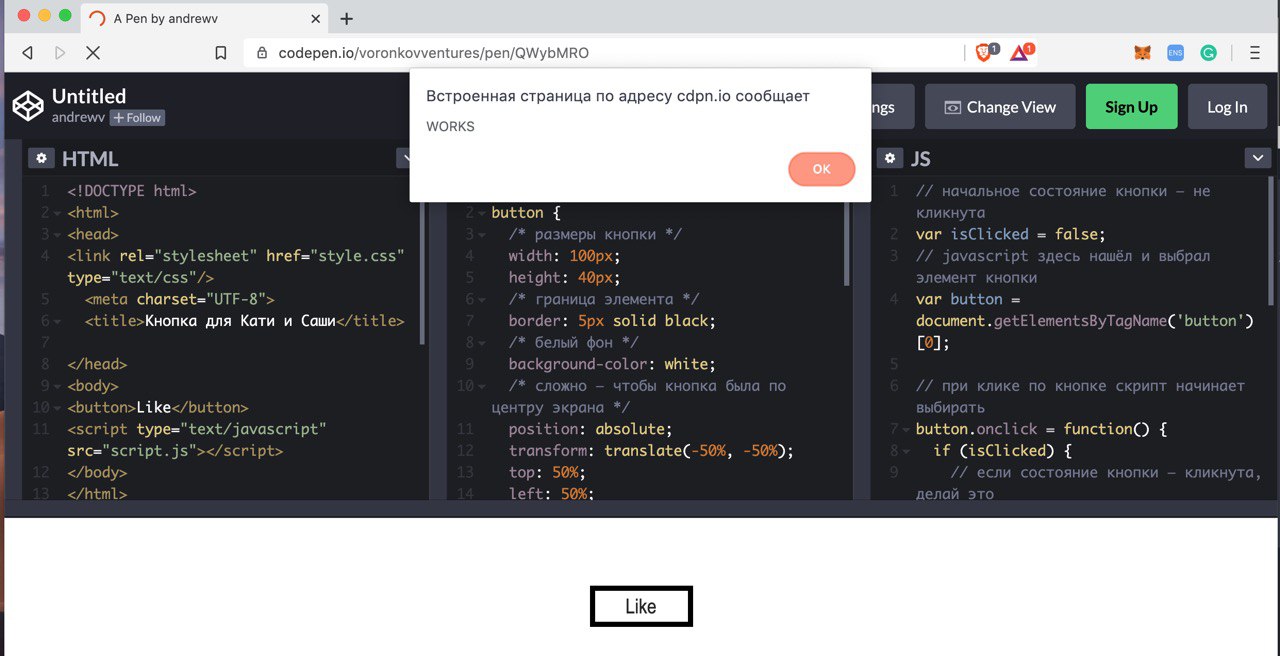Collapse fold arrow at HTML line 2
This screenshot has height=656, width=1280.
(58, 213)
